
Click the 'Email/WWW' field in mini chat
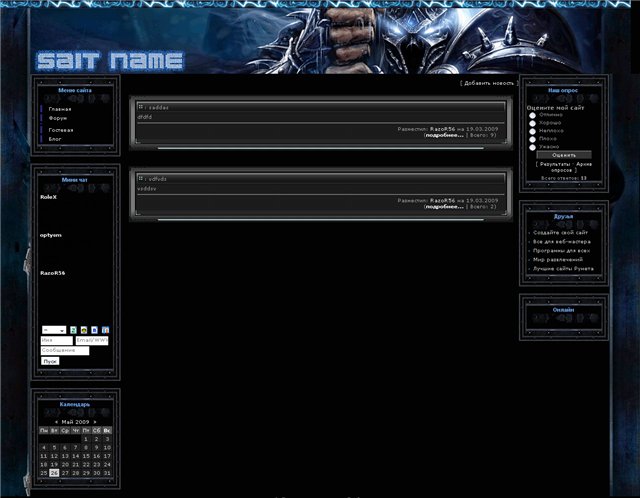pyautogui.click(x=92, y=340)
